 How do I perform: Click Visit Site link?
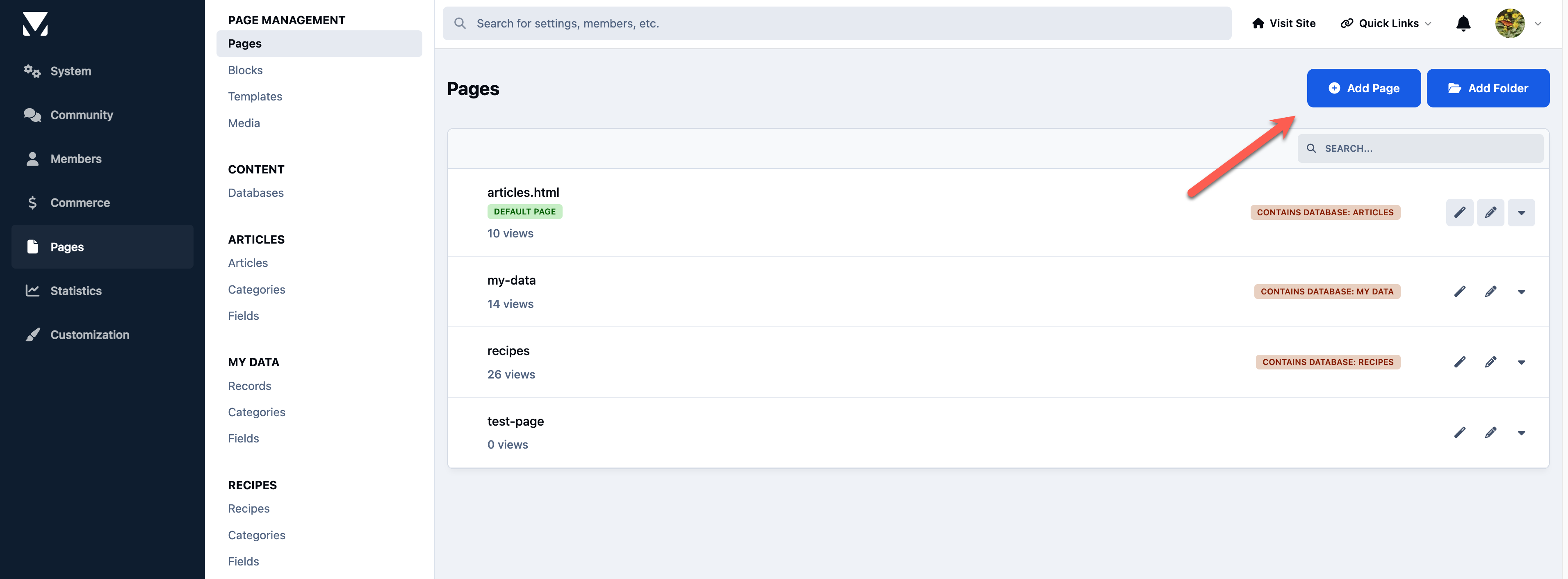click(1284, 23)
